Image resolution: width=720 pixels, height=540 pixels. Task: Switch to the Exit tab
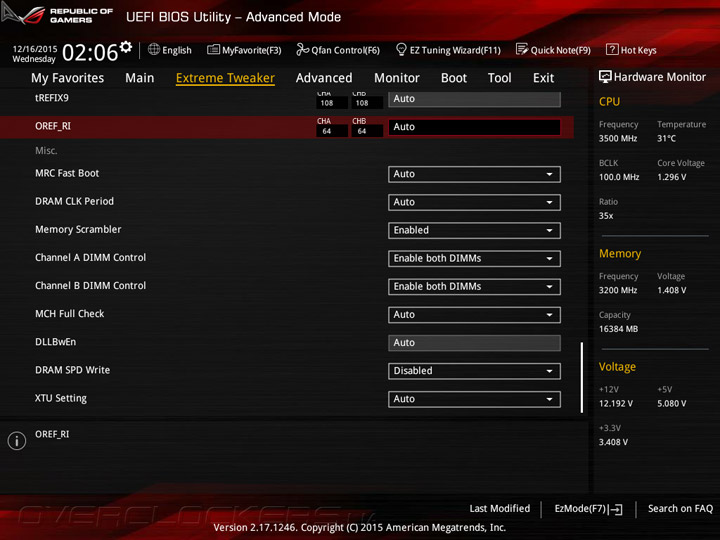(543, 78)
